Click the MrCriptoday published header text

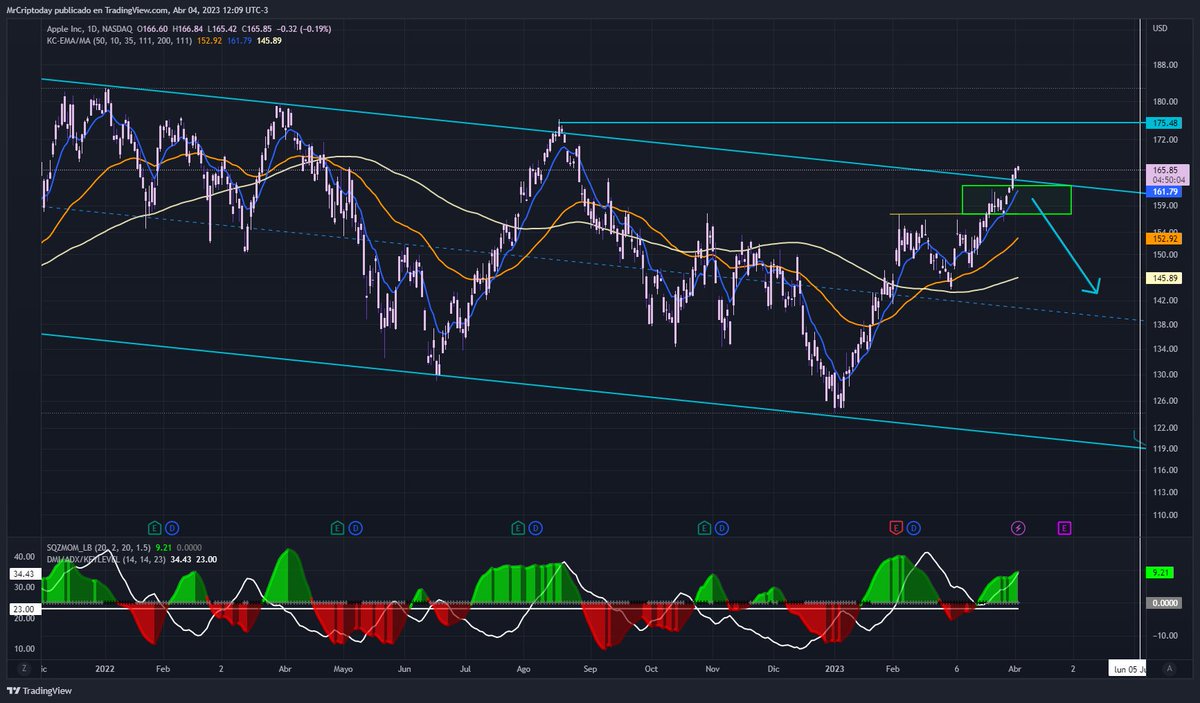click(x=136, y=9)
